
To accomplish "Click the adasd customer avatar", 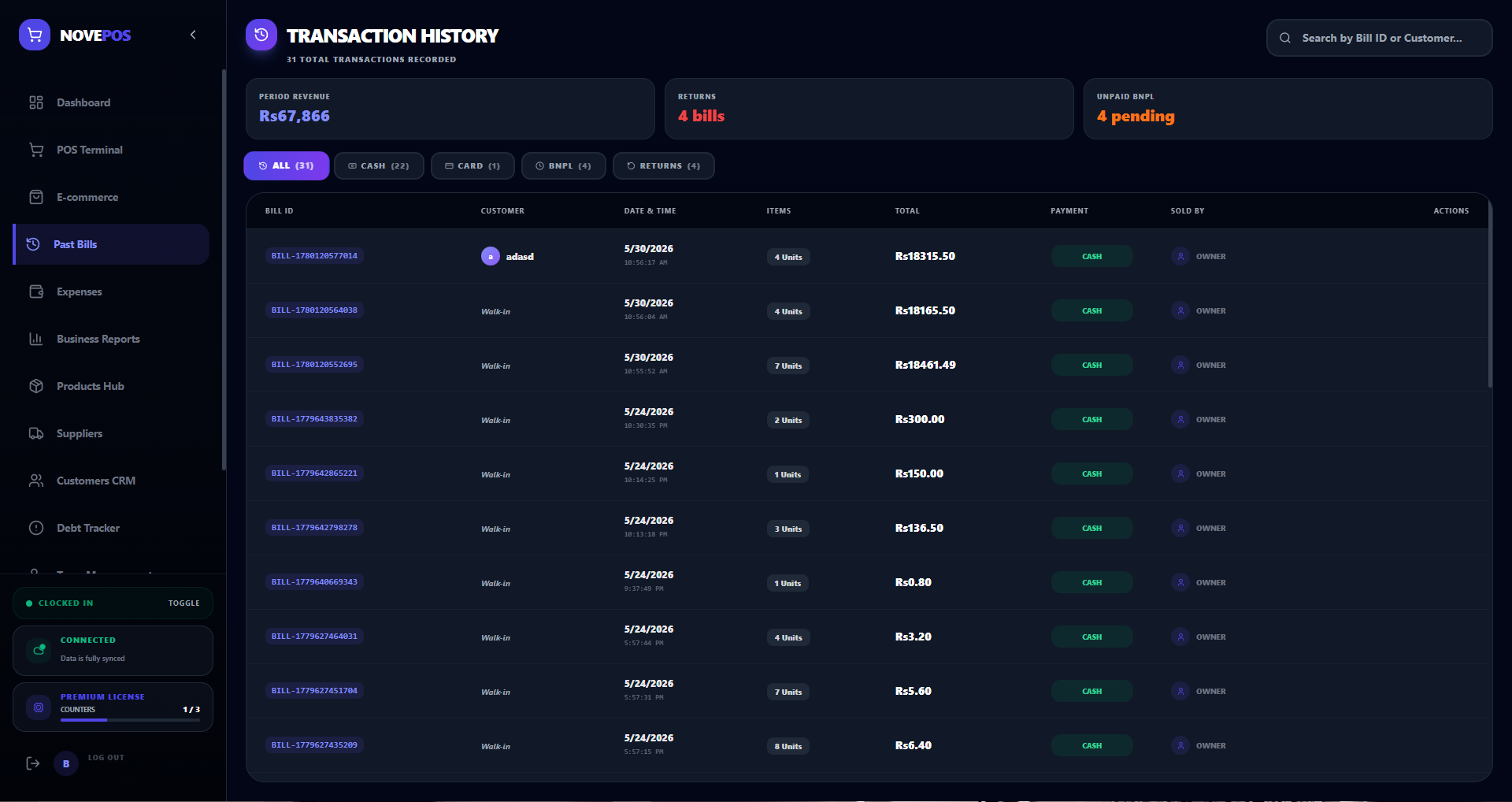I will pyautogui.click(x=490, y=256).
